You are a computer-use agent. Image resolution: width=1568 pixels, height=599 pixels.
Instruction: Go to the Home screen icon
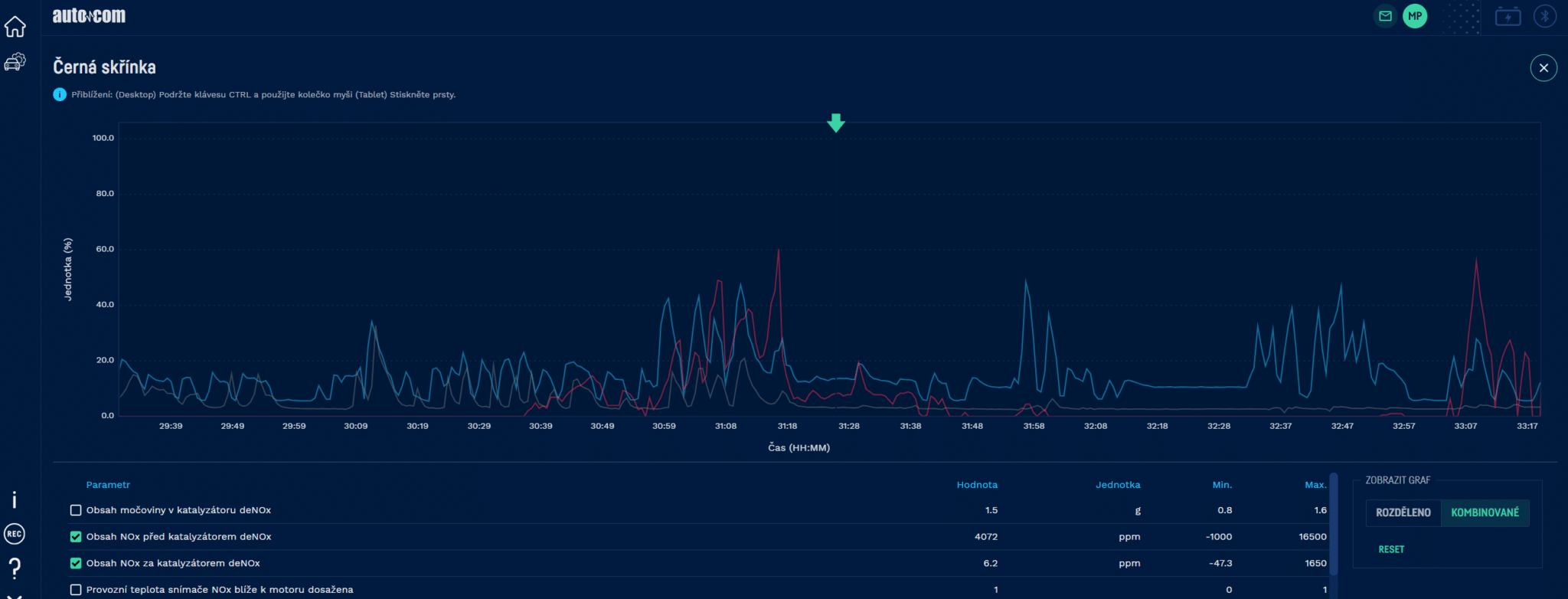tap(15, 27)
